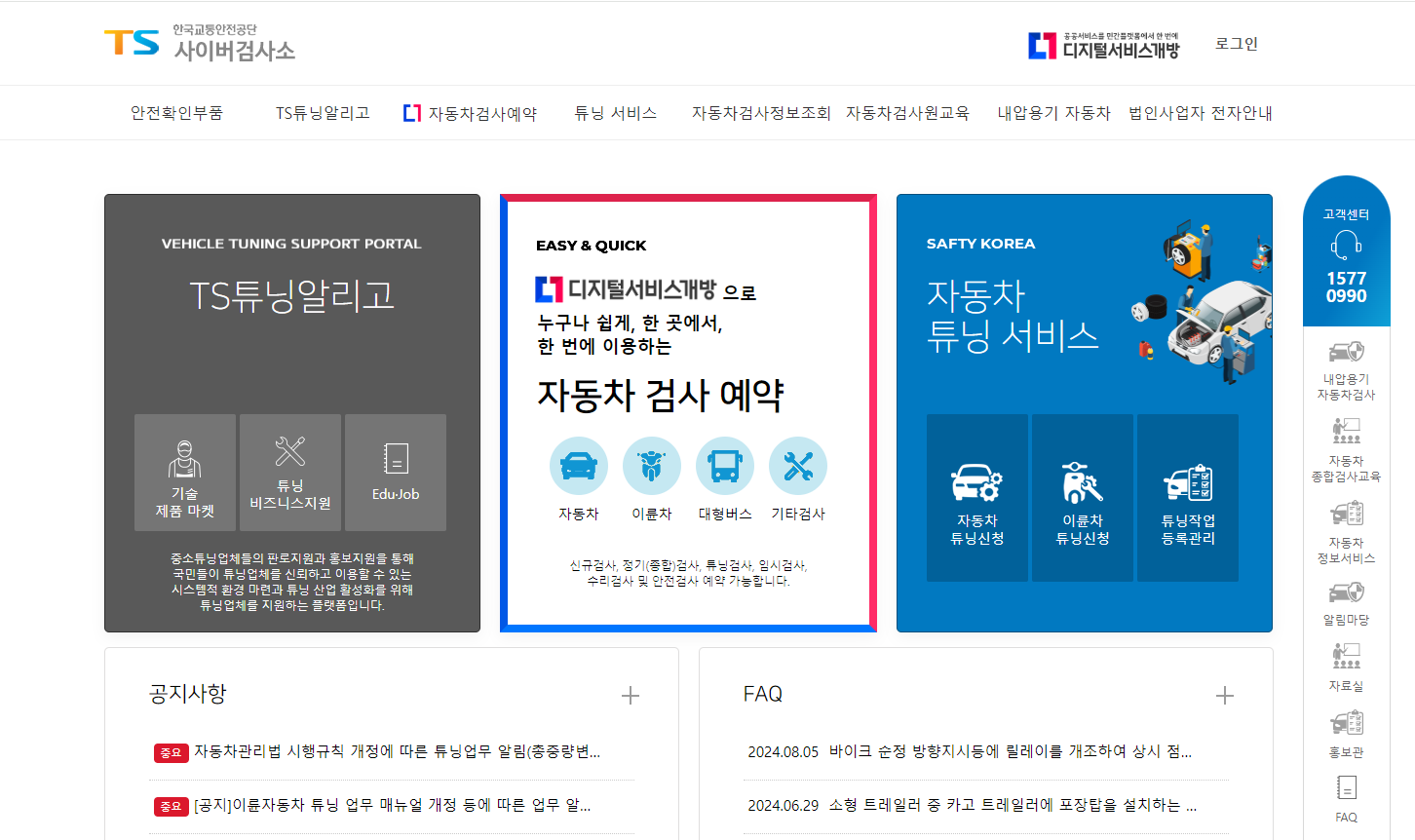Expand the FAQ panel with plus icon
This screenshot has width=1415, height=840.
(x=1225, y=696)
